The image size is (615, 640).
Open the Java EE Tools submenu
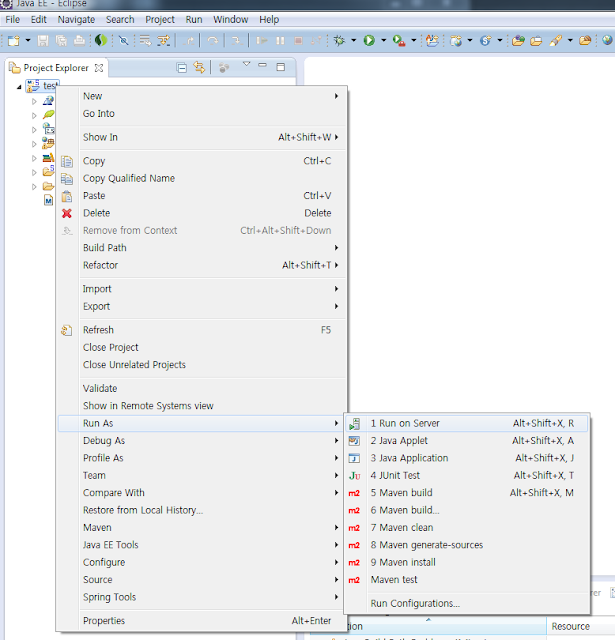point(202,545)
